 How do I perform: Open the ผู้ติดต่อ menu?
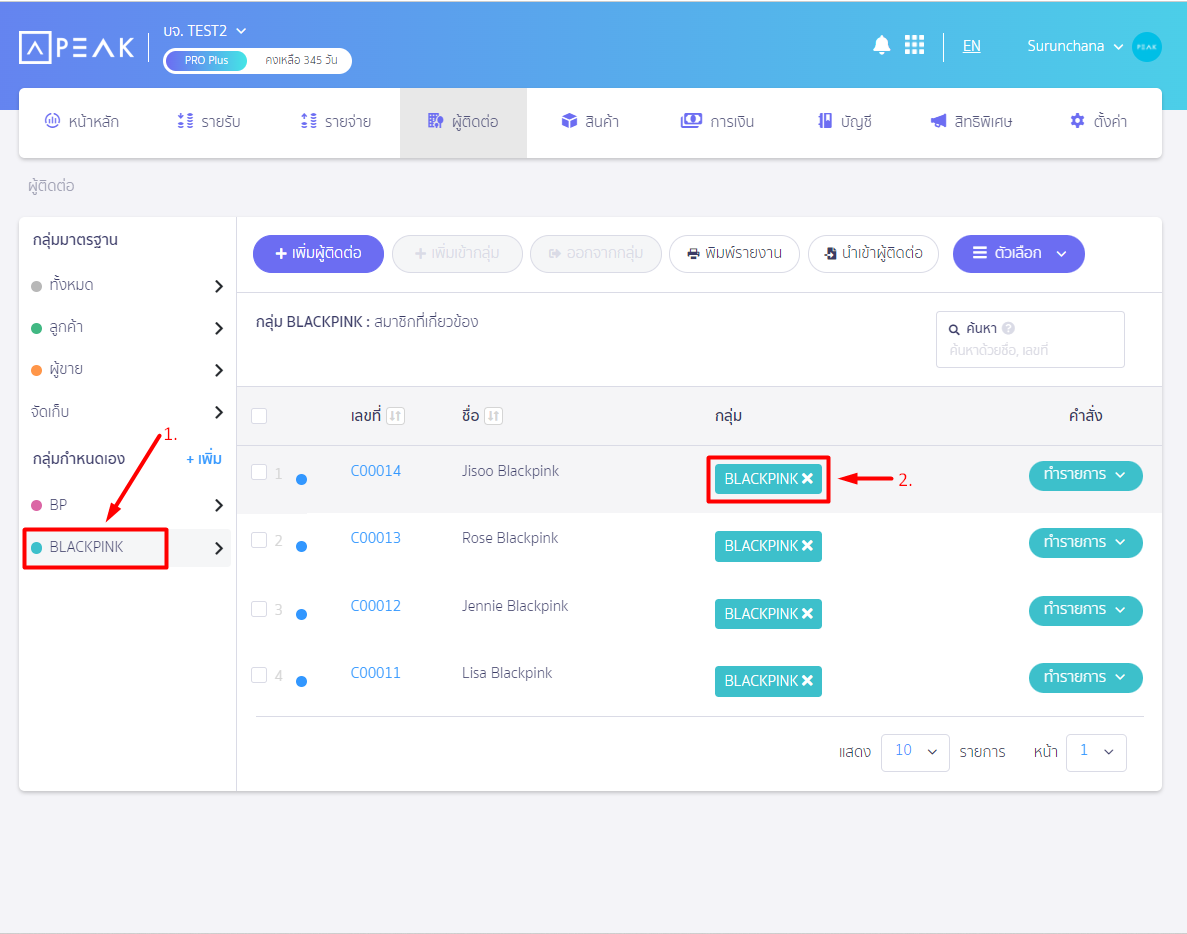click(463, 122)
